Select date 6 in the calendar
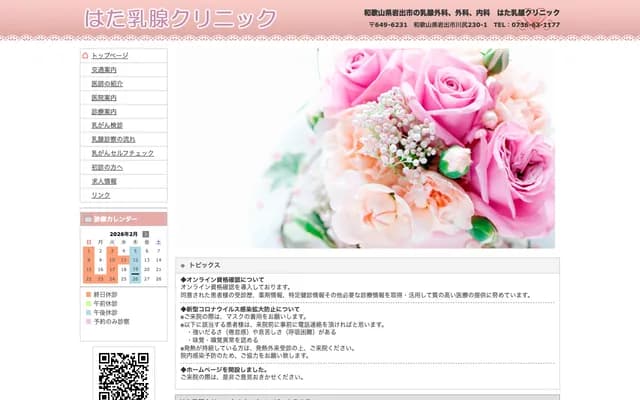 click(x=147, y=251)
